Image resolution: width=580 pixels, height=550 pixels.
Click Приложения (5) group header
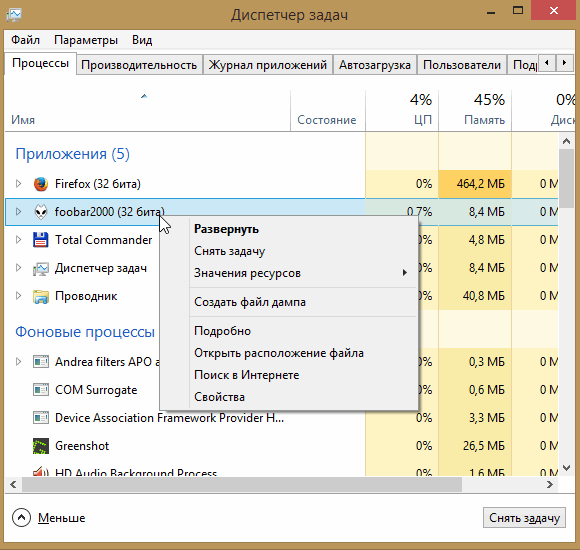[72, 154]
